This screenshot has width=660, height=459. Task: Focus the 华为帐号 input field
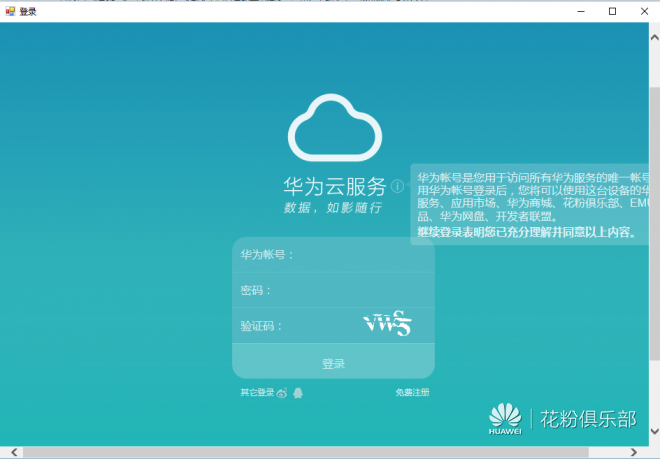[x=333, y=255]
